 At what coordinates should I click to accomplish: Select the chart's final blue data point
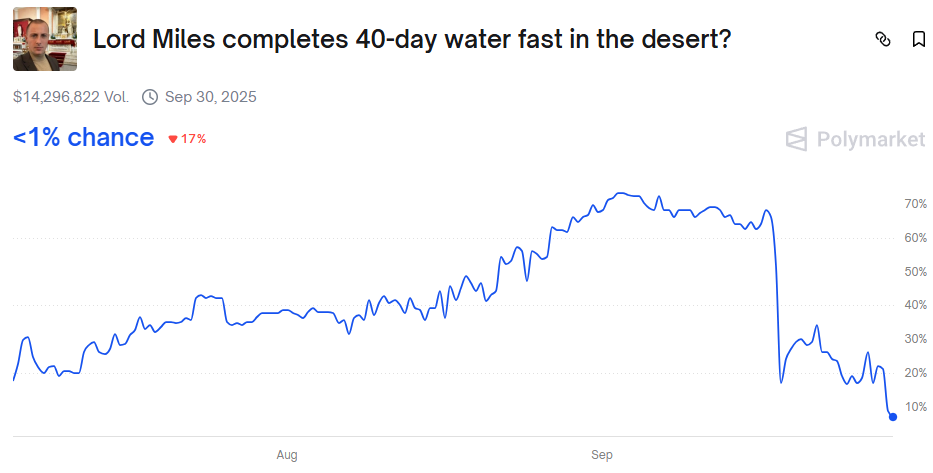pyautogui.click(x=893, y=417)
